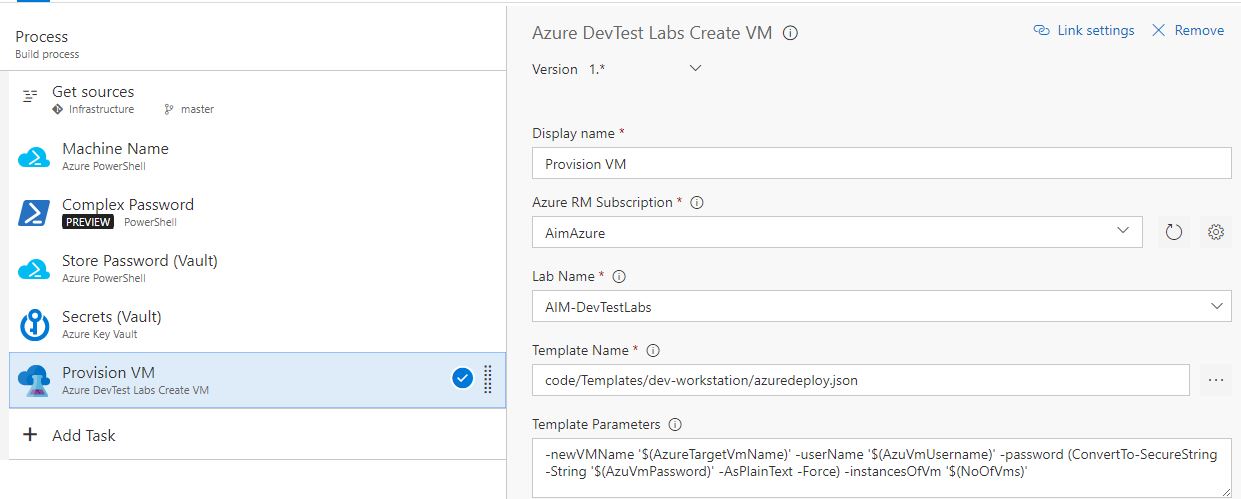Click the Store Password (Vault) cloud icon
Viewport: 1241px width, 499px height.
[x=34, y=269]
